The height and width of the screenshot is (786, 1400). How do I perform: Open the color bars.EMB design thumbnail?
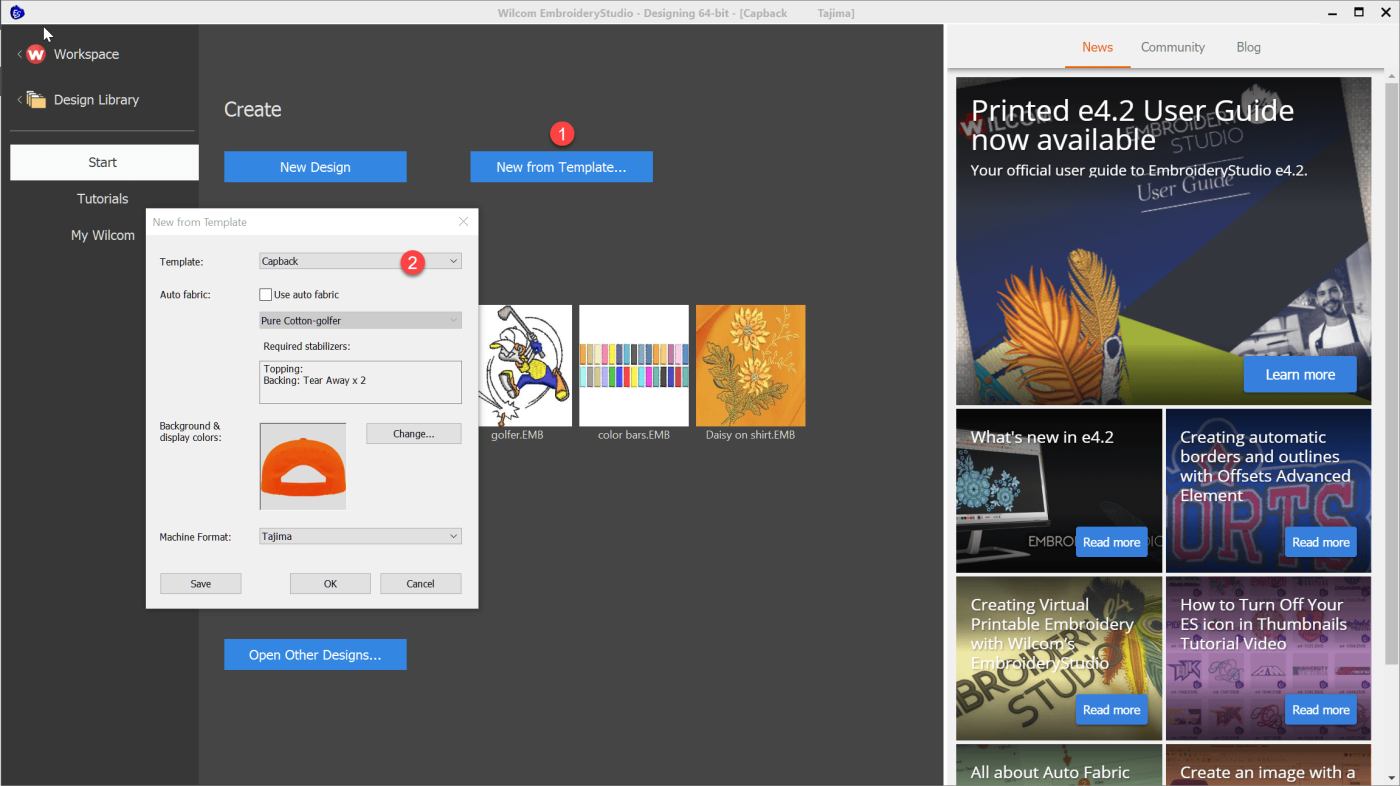click(633, 365)
